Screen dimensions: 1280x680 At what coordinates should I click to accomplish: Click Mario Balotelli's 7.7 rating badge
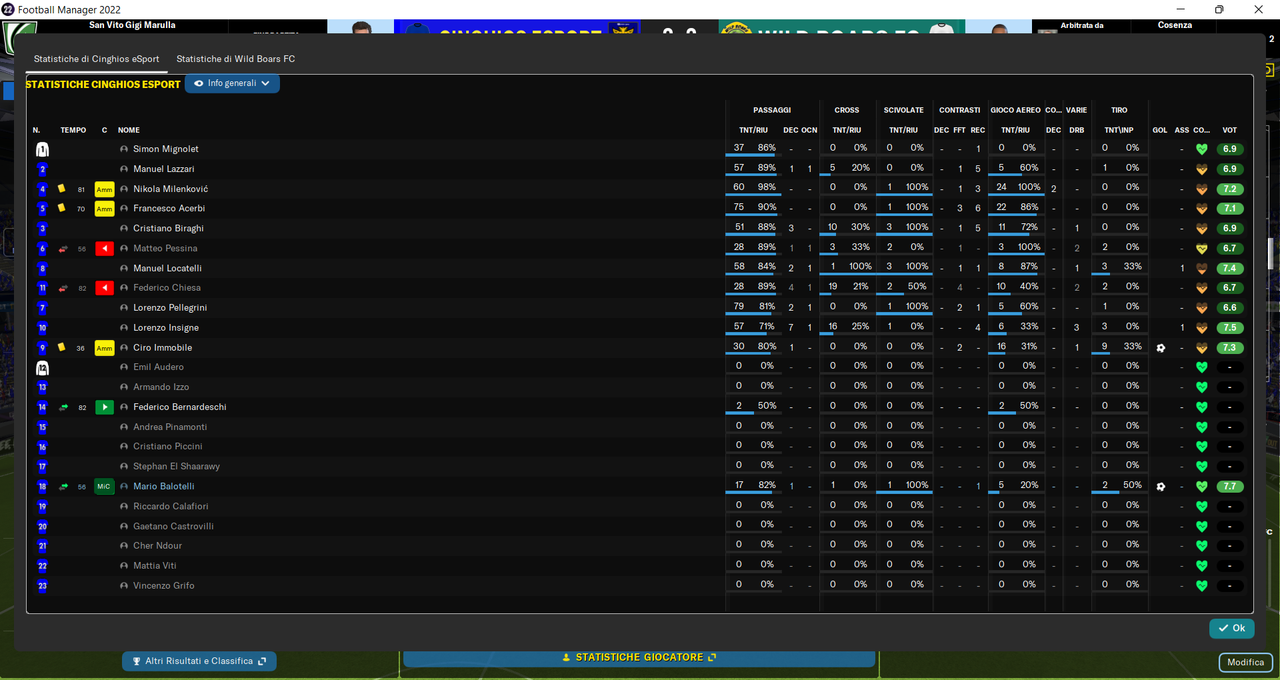1230,487
